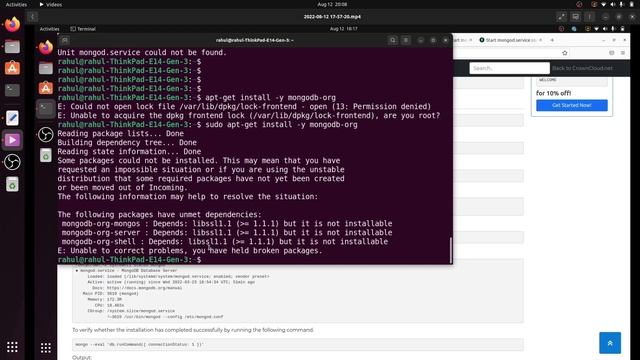Click the battery icon in the top bar
The width and height of the screenshot is (640, 360).
(x=631, y=4)
